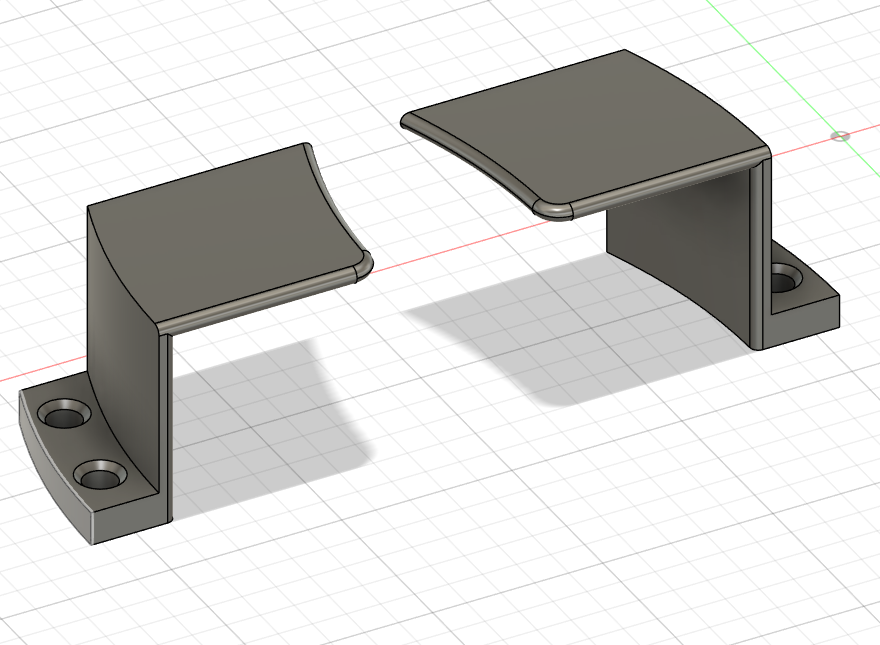Select the upper countersunk hole on the left bracket base
This screenshot has height=645, width=880.
pyautogui.click(x=64, y=415)
